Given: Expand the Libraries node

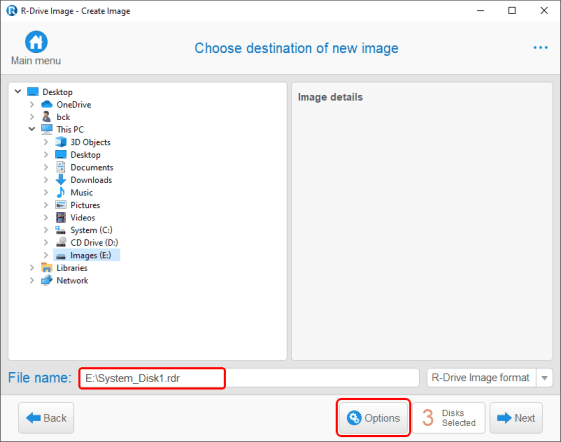Looking at the screenshot, I should [32, 267].
